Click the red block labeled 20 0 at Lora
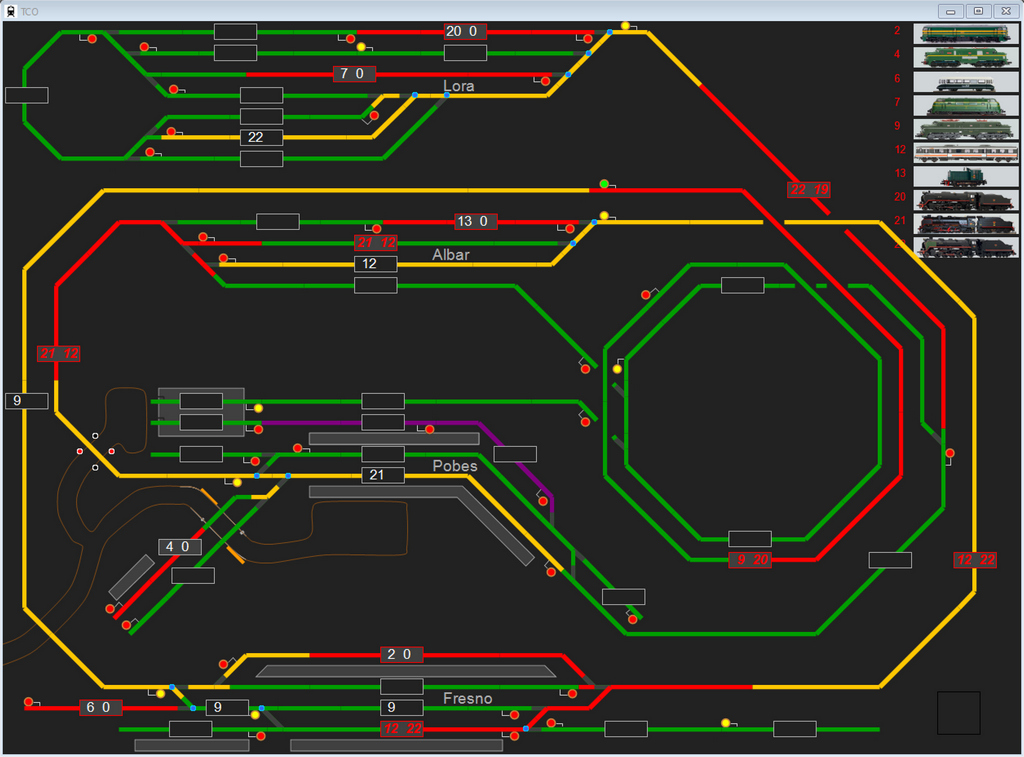 coord(465,32)
